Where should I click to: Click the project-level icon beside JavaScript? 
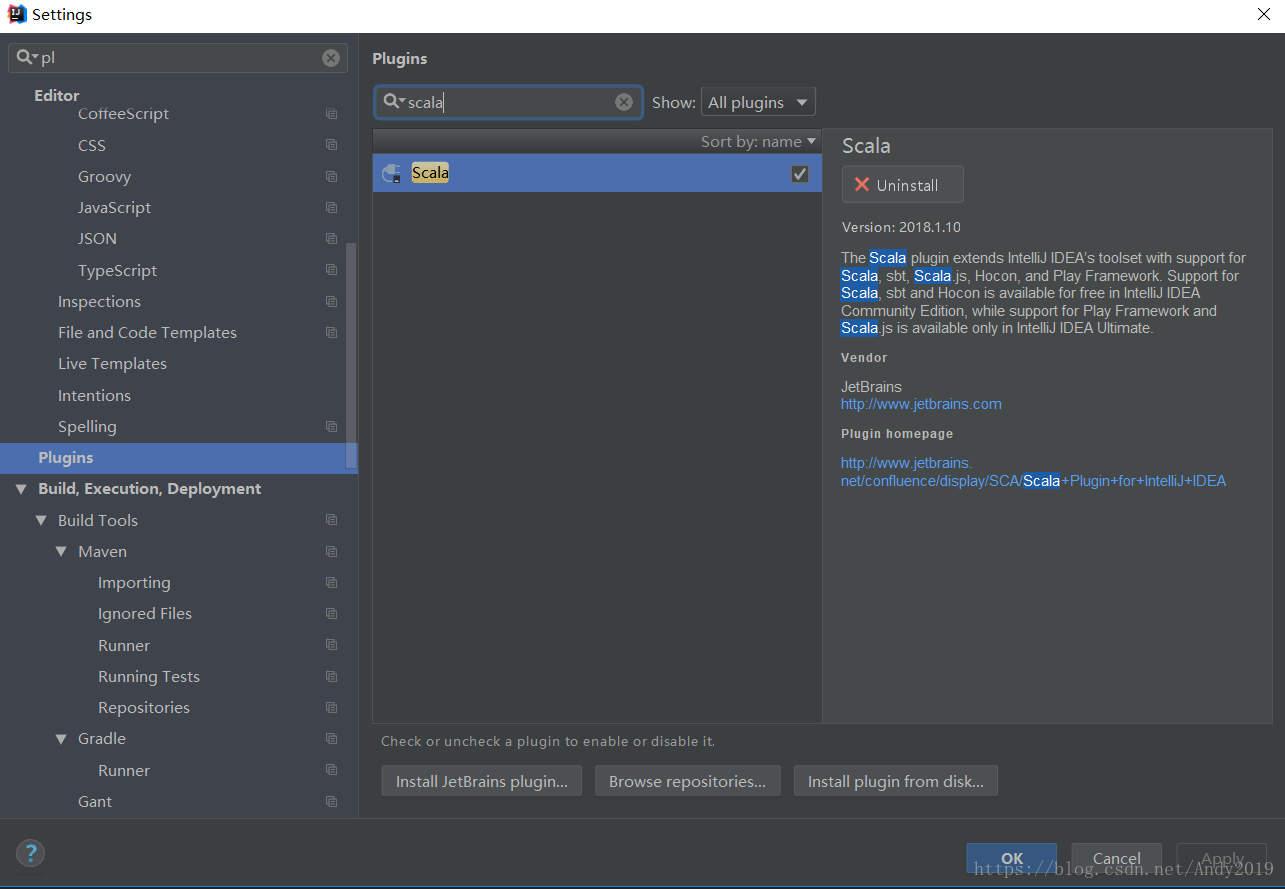332,208
